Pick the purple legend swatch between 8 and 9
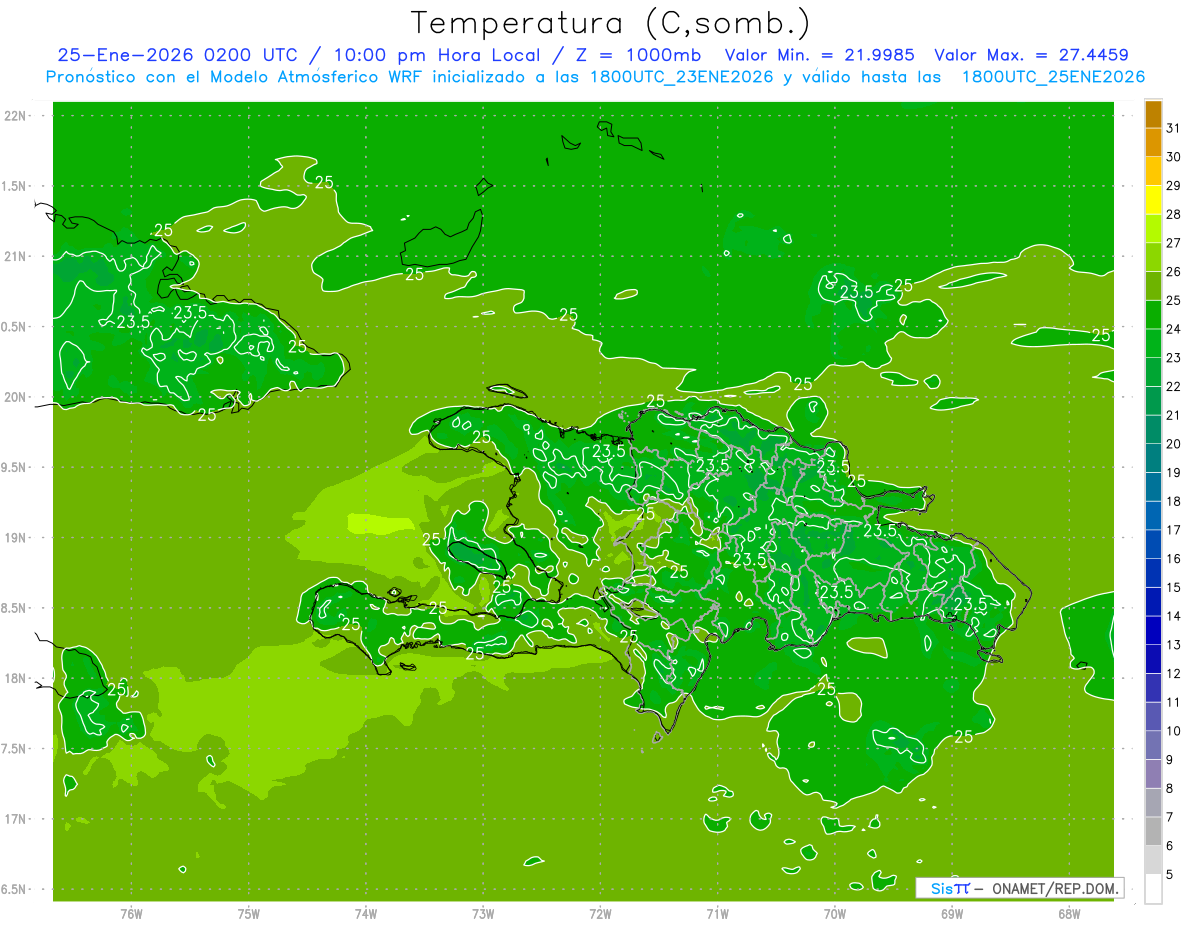1200x927 pixels. pyautogui.click(x=1154, y=775)
